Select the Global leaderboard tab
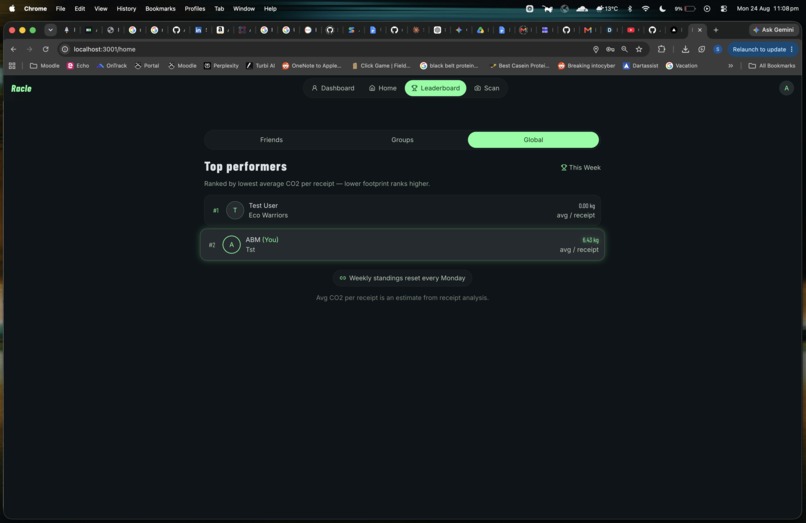This screenshot has height=523, width=806. click(x=533, y=140)
